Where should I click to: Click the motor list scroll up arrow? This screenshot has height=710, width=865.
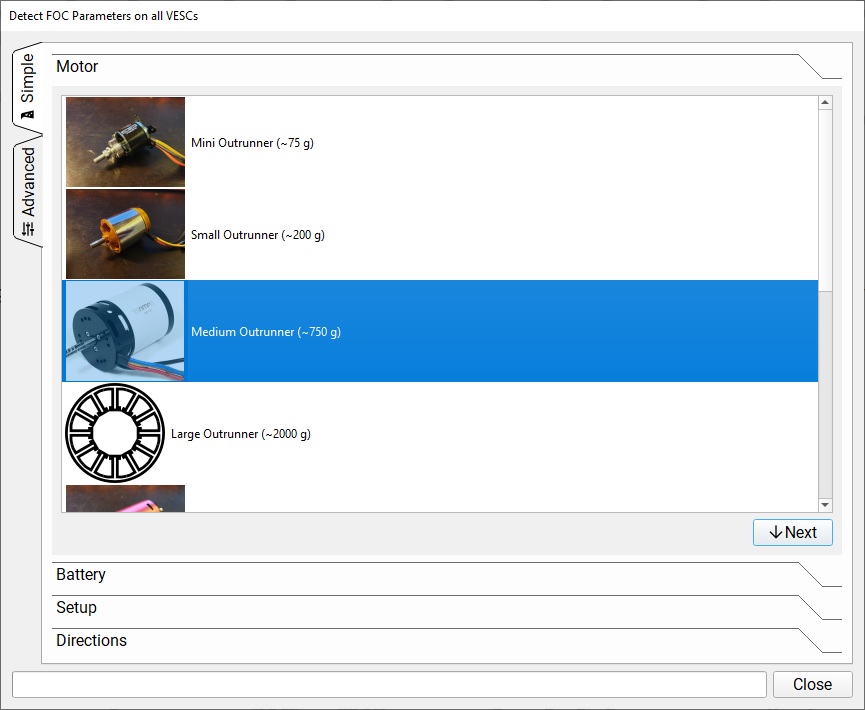click(x=825, y=103)
